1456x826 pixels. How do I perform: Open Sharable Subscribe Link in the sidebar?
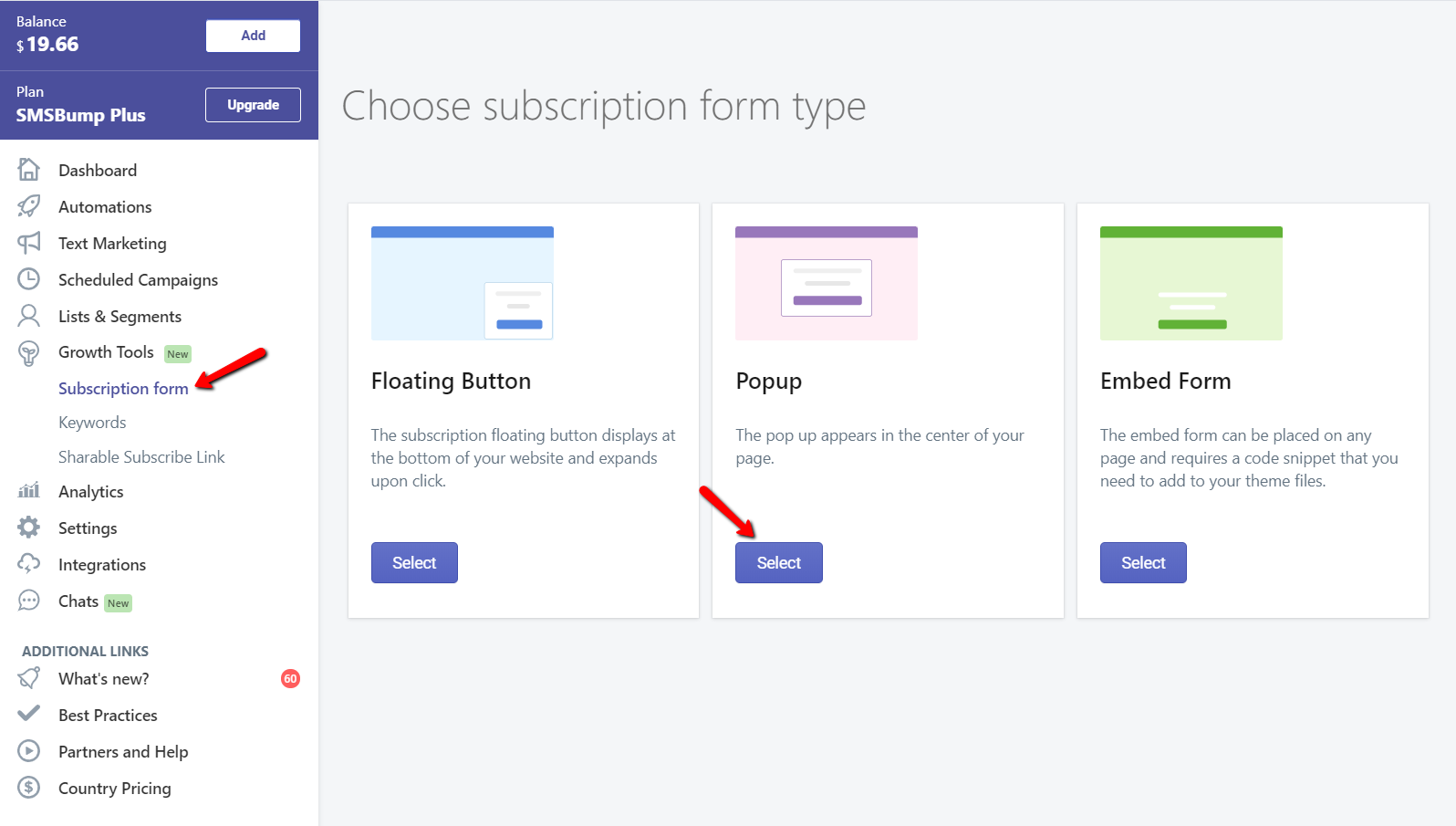click(x=141, y=457)
